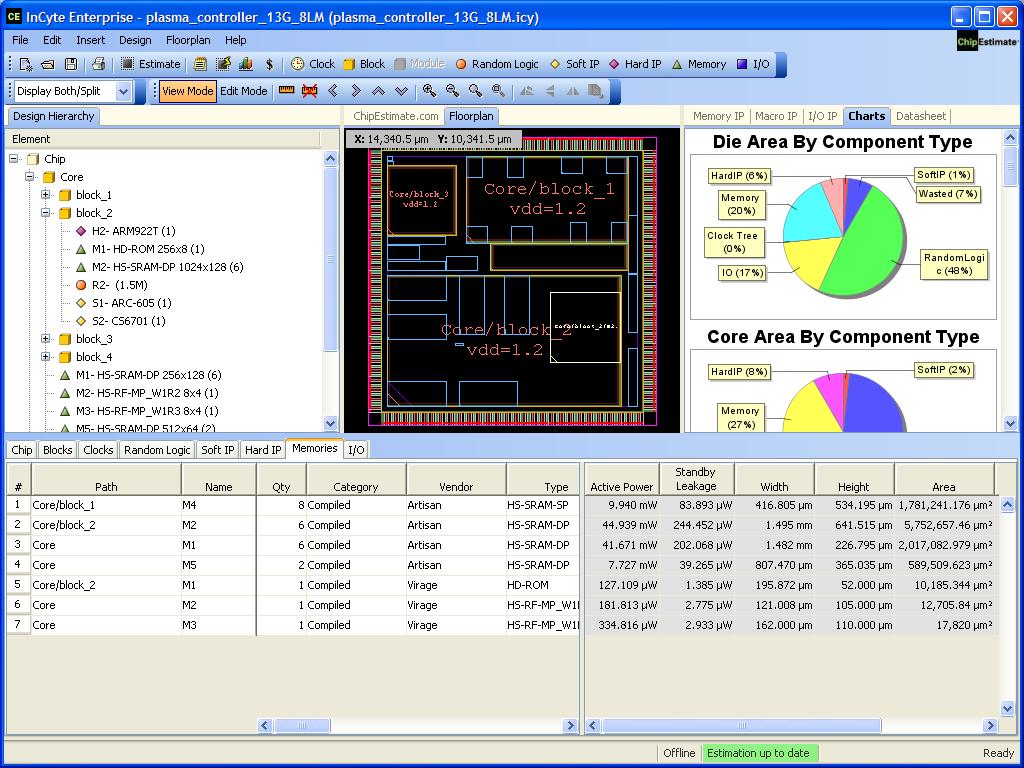Open the Display Both/Split dropdown
The height and width of the screenshot is (768, 1024).
tap(124, 91)
